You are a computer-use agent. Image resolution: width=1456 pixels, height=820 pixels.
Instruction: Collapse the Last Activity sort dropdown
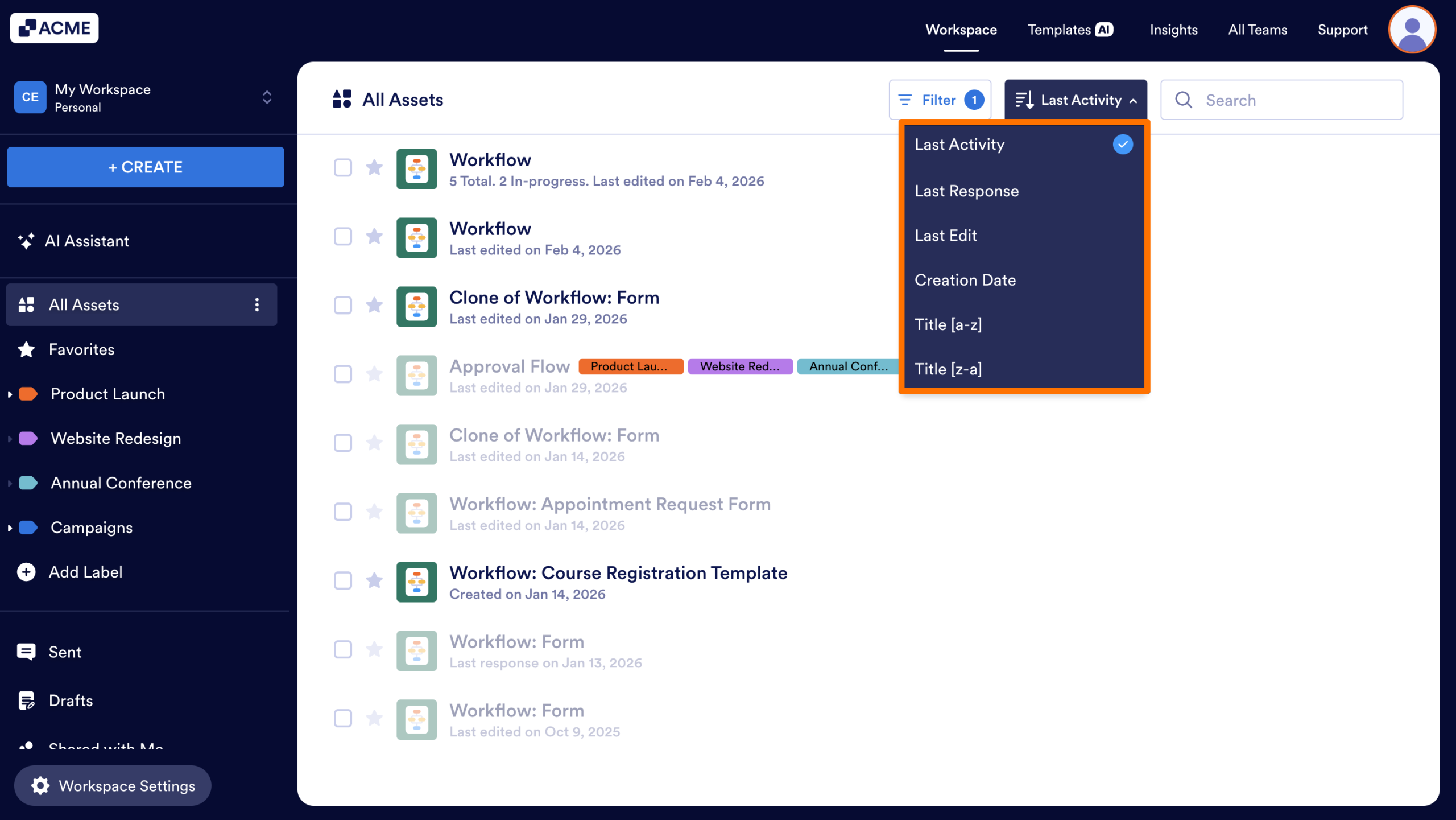click(x=1131, y=100)
